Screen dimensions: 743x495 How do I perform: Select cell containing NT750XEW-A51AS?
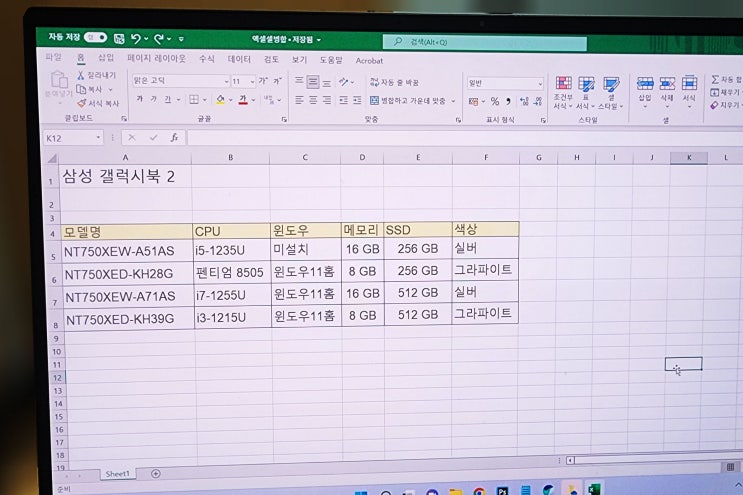coord(126,251)
